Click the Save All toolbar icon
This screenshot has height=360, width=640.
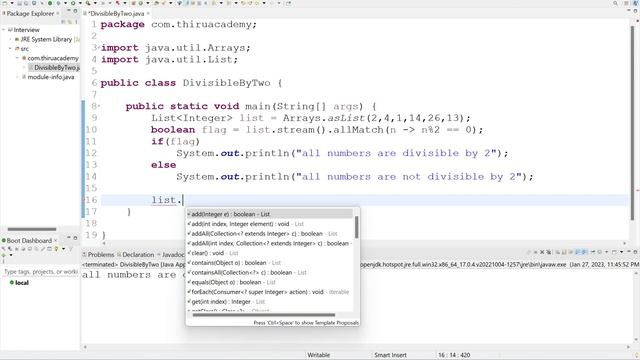pyautogui.click(x=26, y=3)
